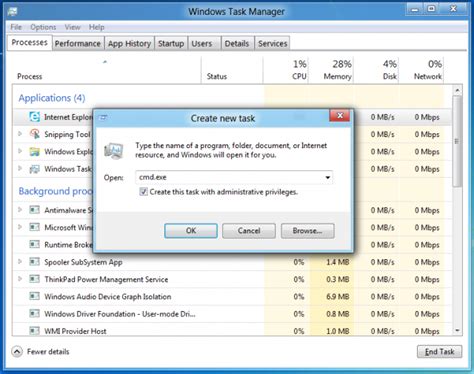Switch to the Details tab

[x=237, y=44]
